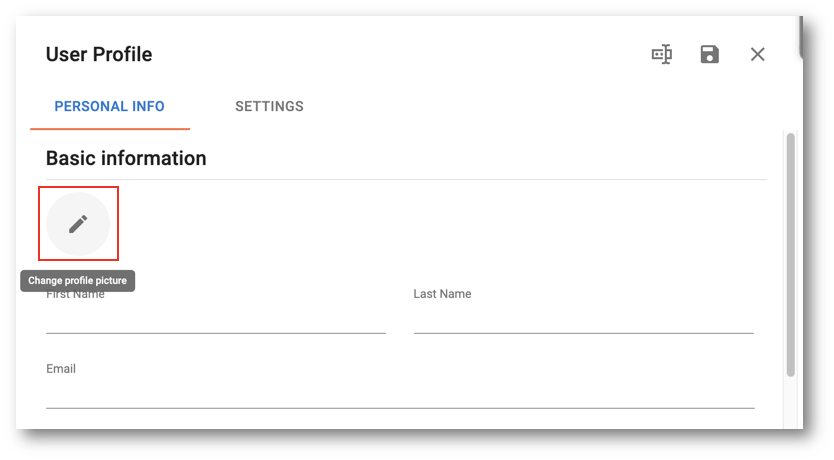Close the User Profile dialog
This screenshot has height=460, width=834.
pos(757,54)
